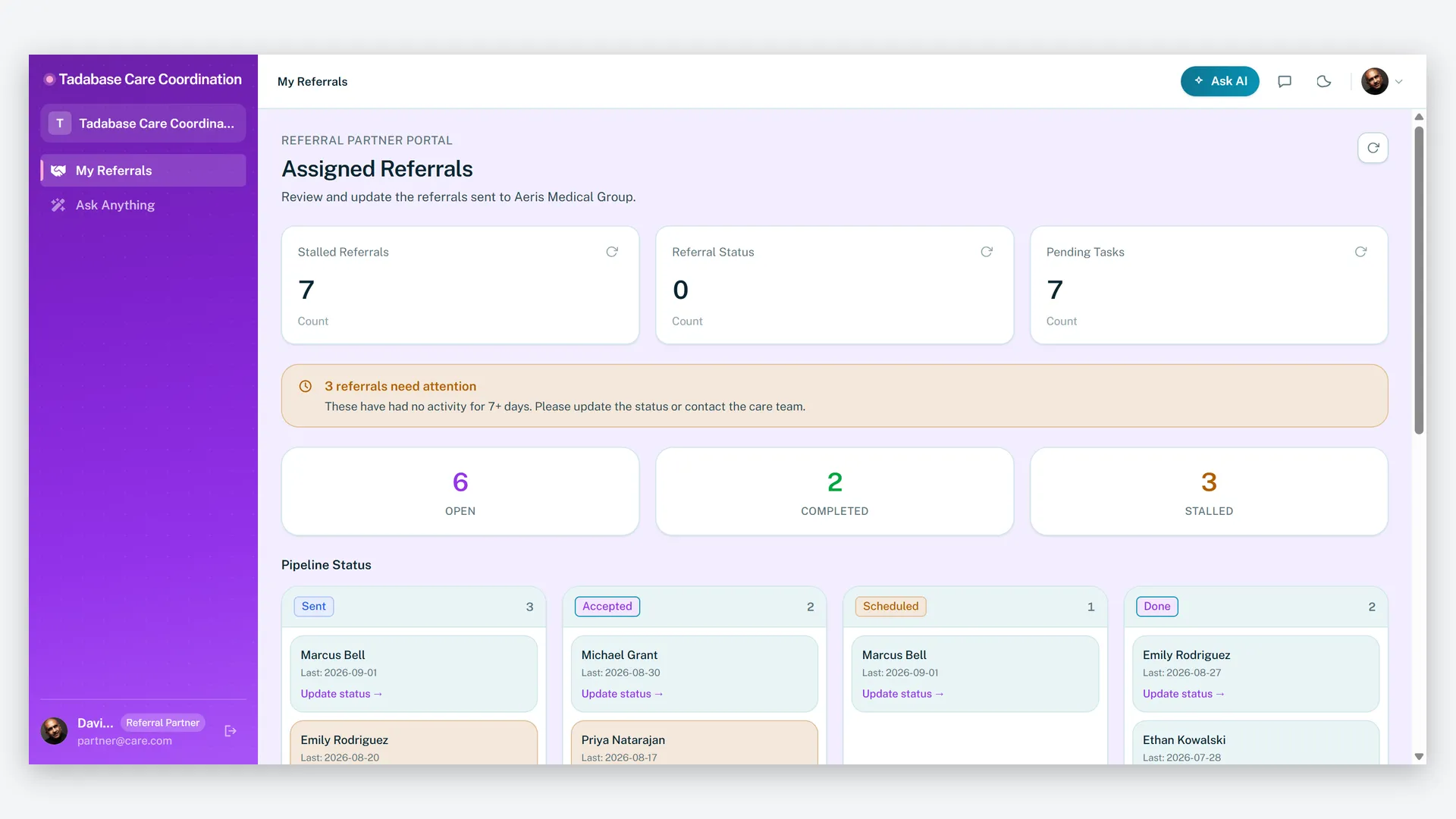Viewport: 1456px width, 819px height.
Task: Click the clock icon in attention banner
Action: pos(306,386)
